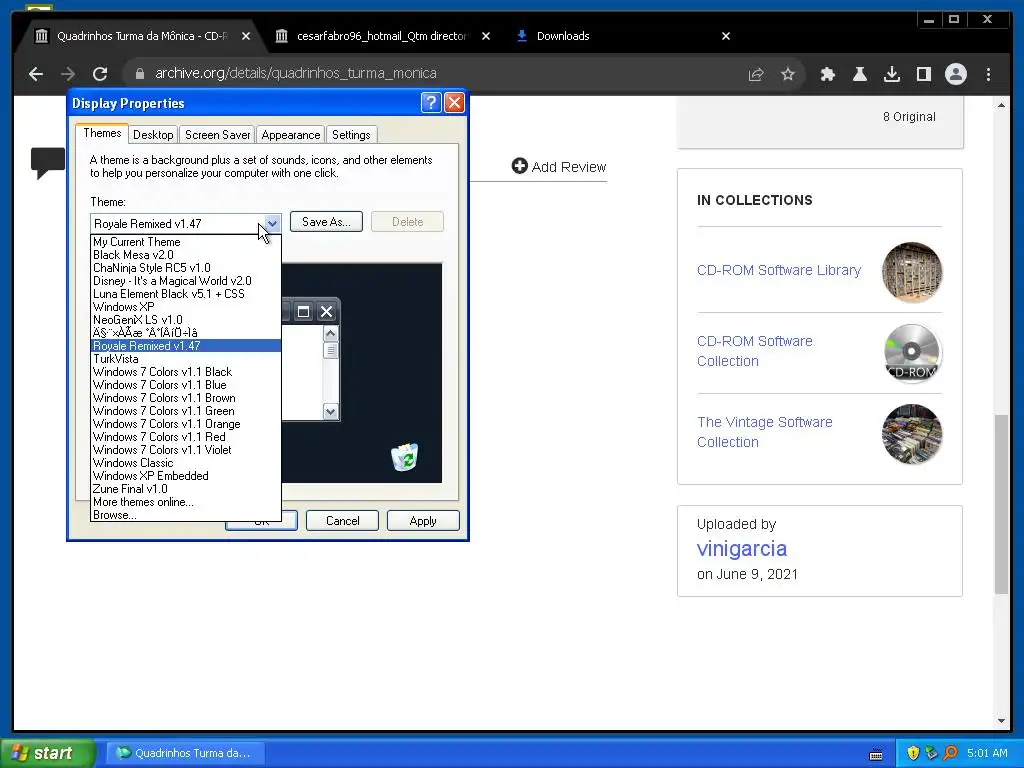Select Windows XP Embedded theme
1024x768 pixels.
coord(185,476)
